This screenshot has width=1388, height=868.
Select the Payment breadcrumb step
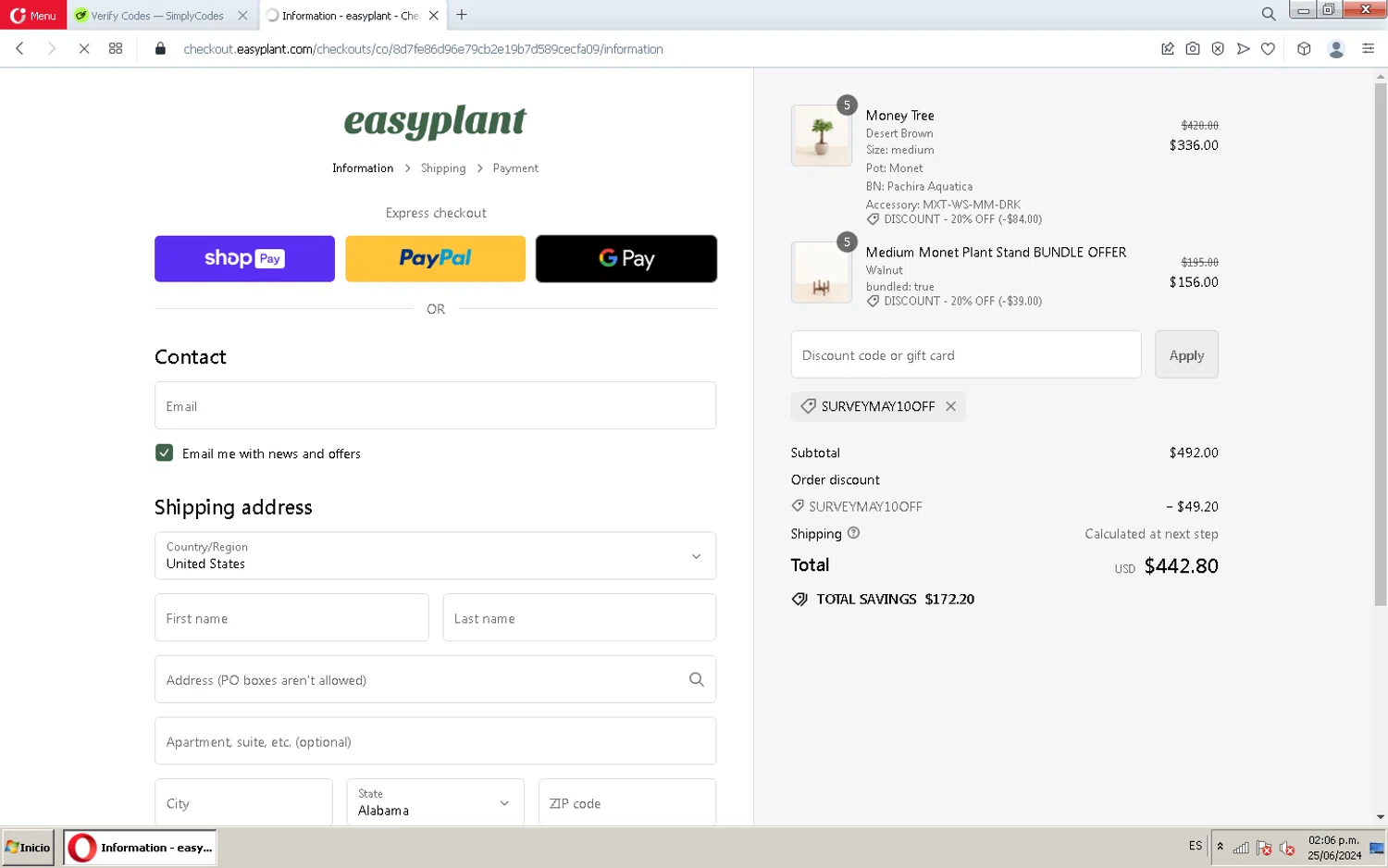[515, 168]
